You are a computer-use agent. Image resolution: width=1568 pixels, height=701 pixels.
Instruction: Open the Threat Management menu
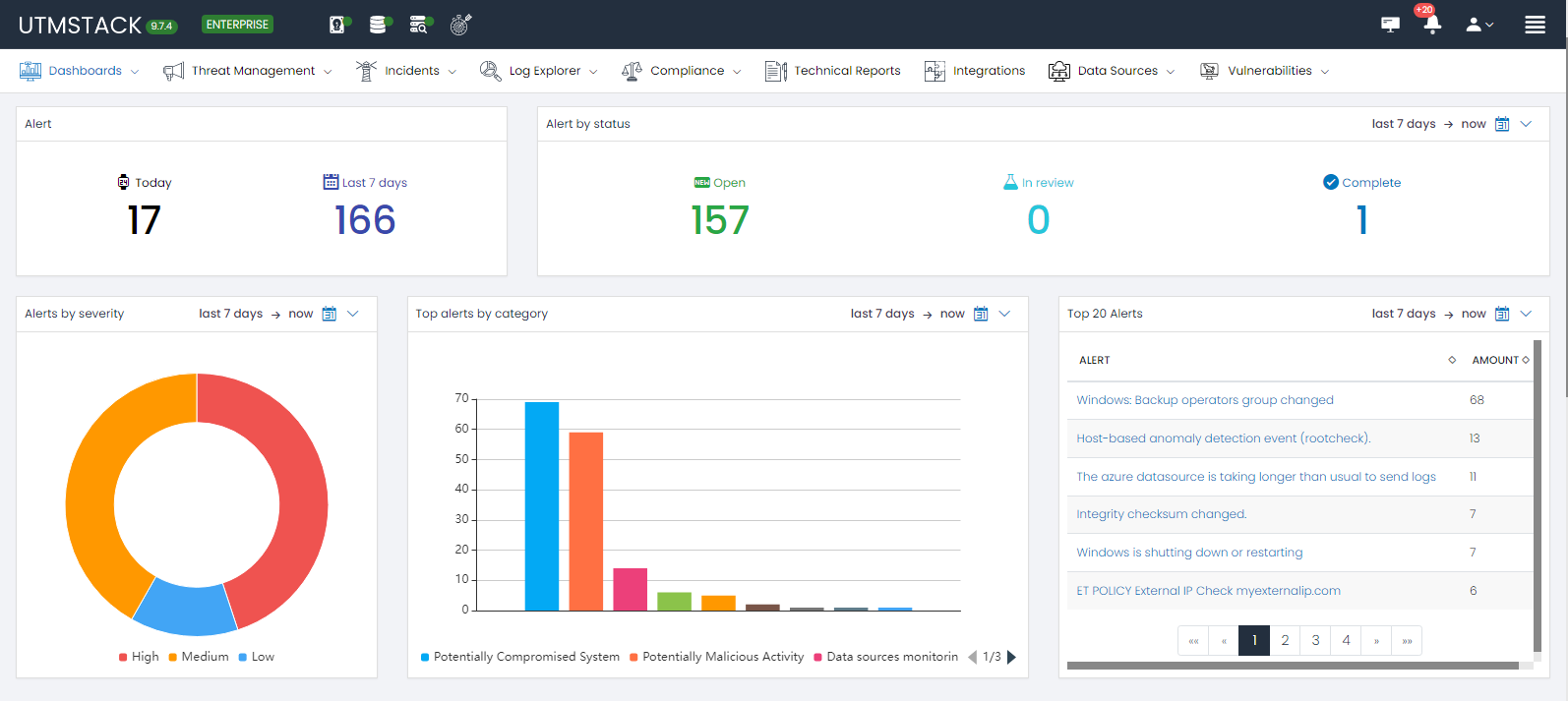pyautogui.click(x=248, y=71)
